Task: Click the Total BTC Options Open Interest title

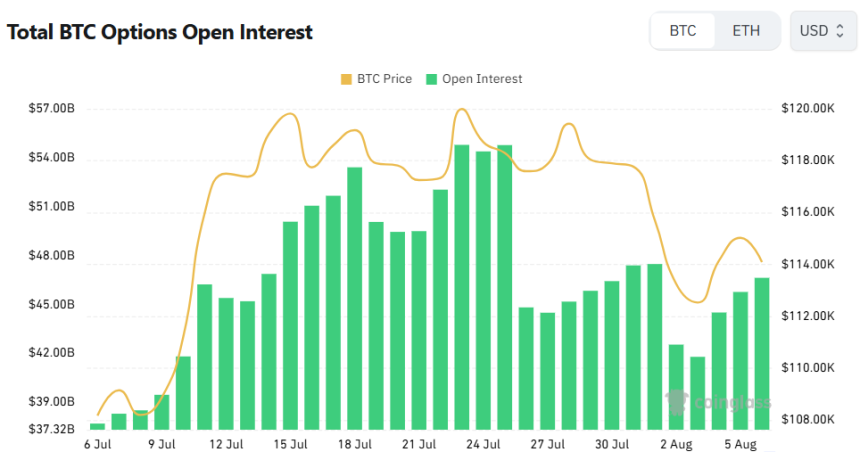Action: tap(160, 32)
